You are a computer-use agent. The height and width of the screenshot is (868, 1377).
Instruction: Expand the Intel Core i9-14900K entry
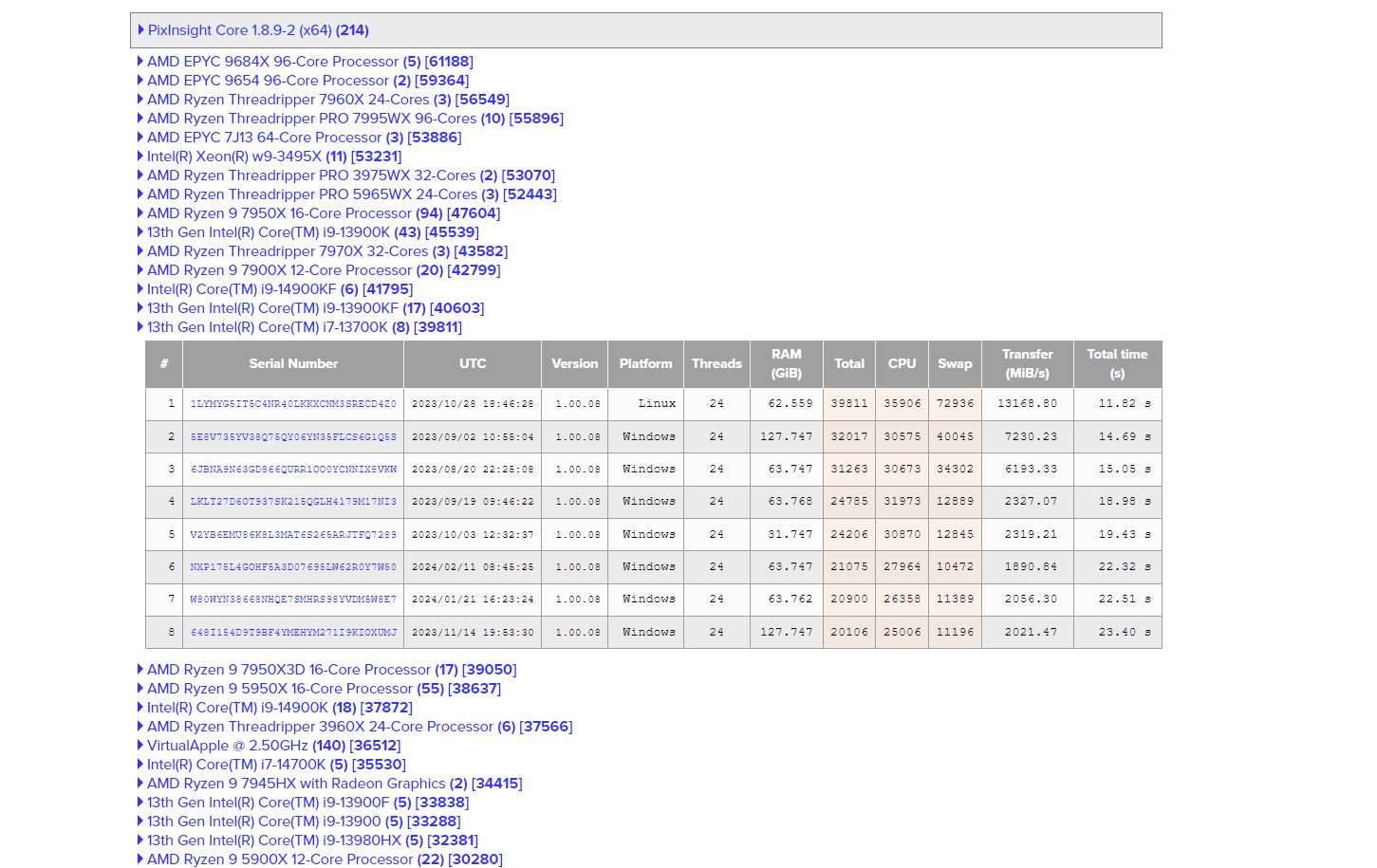tap(274, 708)
